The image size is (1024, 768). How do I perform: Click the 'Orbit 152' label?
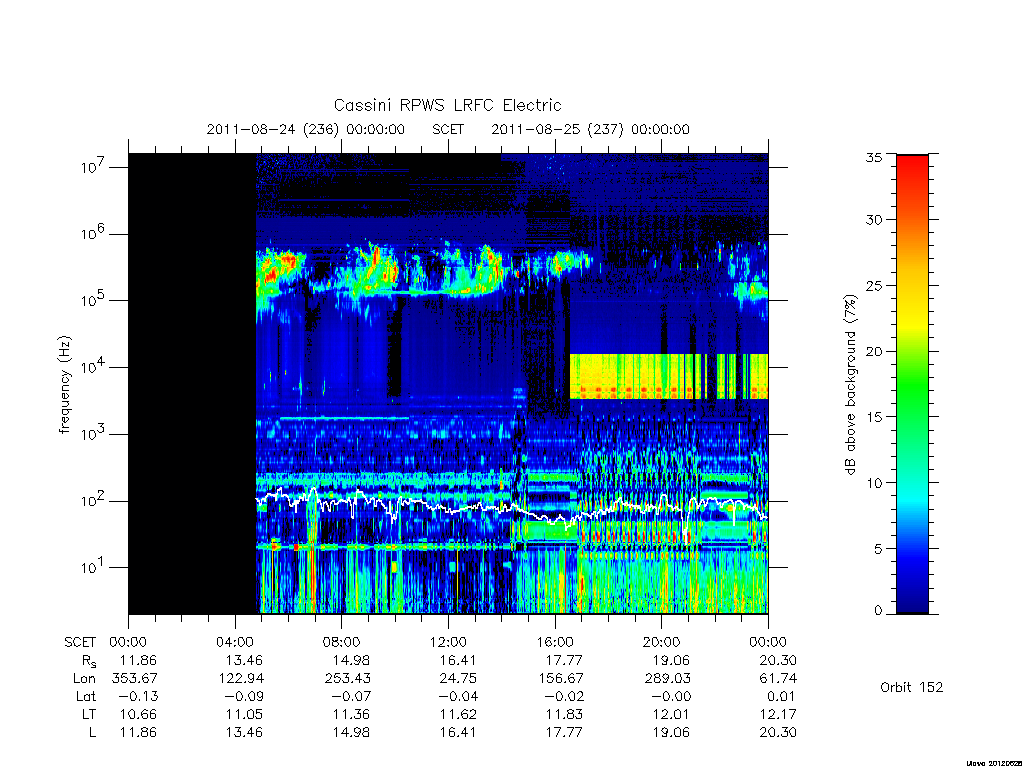click(x=912, y=688)
